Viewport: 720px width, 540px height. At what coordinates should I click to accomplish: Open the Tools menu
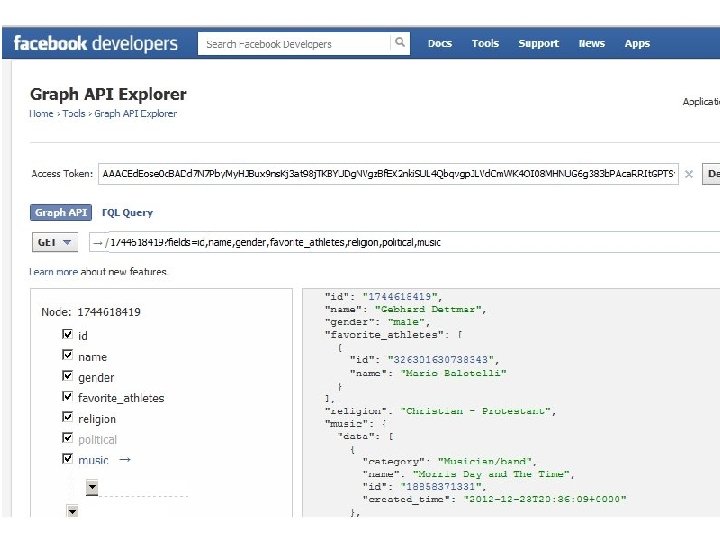tap(485, 44)
